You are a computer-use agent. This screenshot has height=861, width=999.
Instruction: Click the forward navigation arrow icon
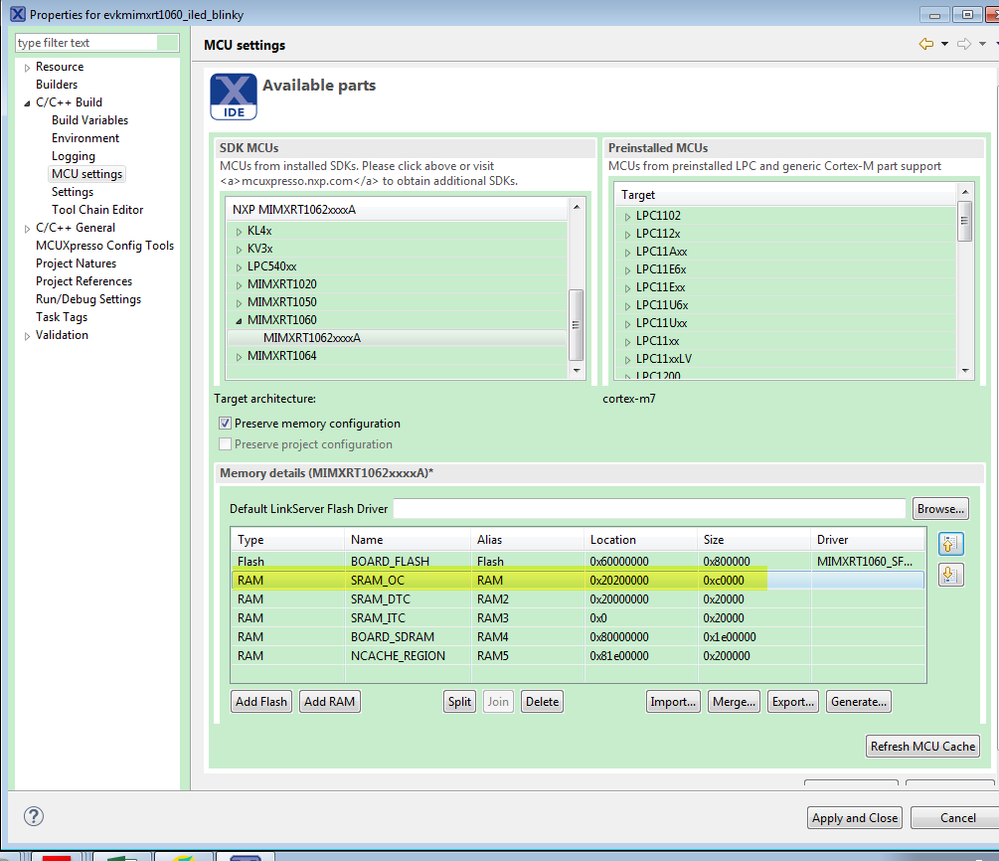tap(964, 44)
